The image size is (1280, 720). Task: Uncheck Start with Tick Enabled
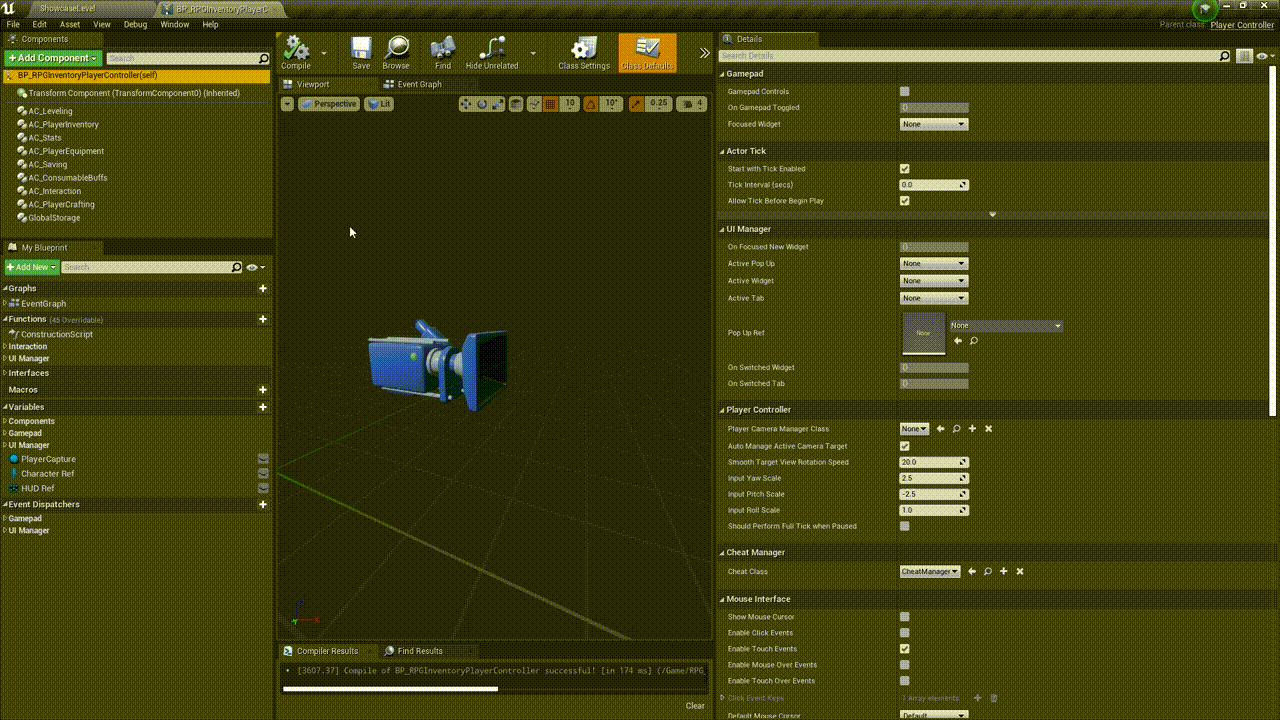pyautogui.click(x=905, y=169)
